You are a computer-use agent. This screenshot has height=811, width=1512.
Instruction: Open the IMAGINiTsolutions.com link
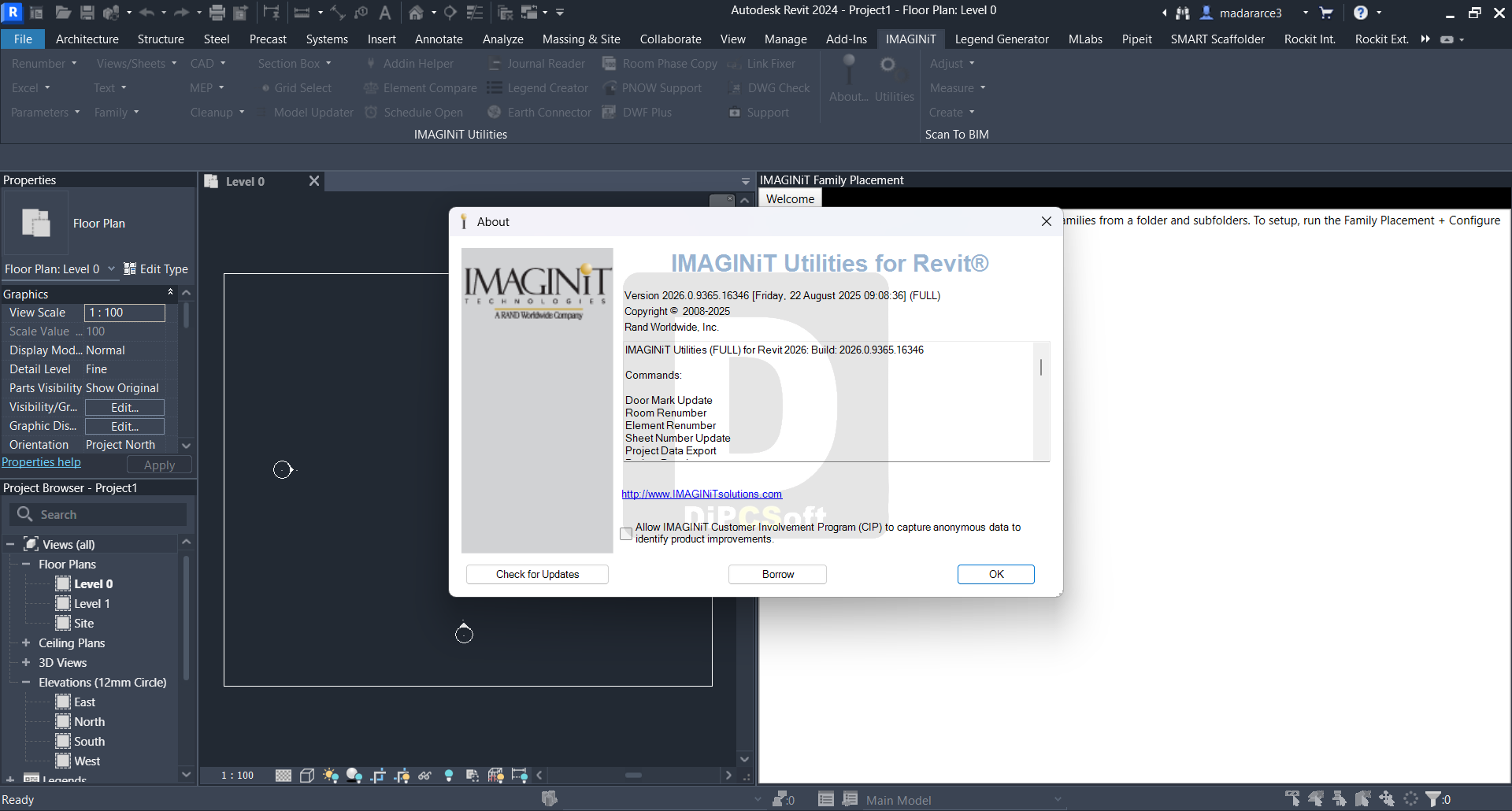tap(702, 494)
